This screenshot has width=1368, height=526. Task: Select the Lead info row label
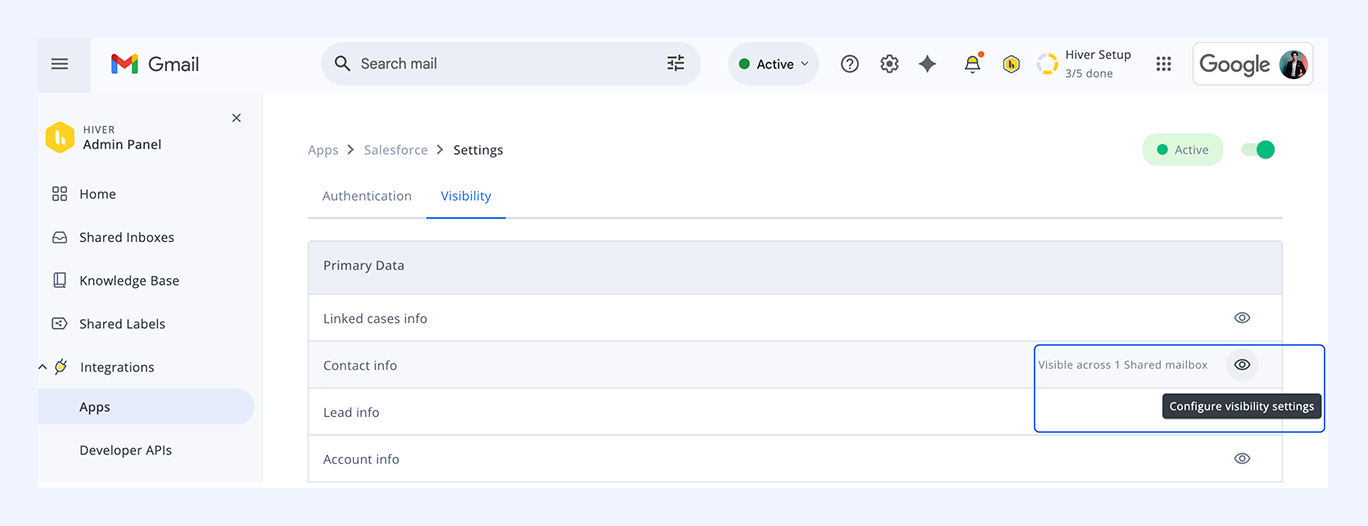point(351,413)
